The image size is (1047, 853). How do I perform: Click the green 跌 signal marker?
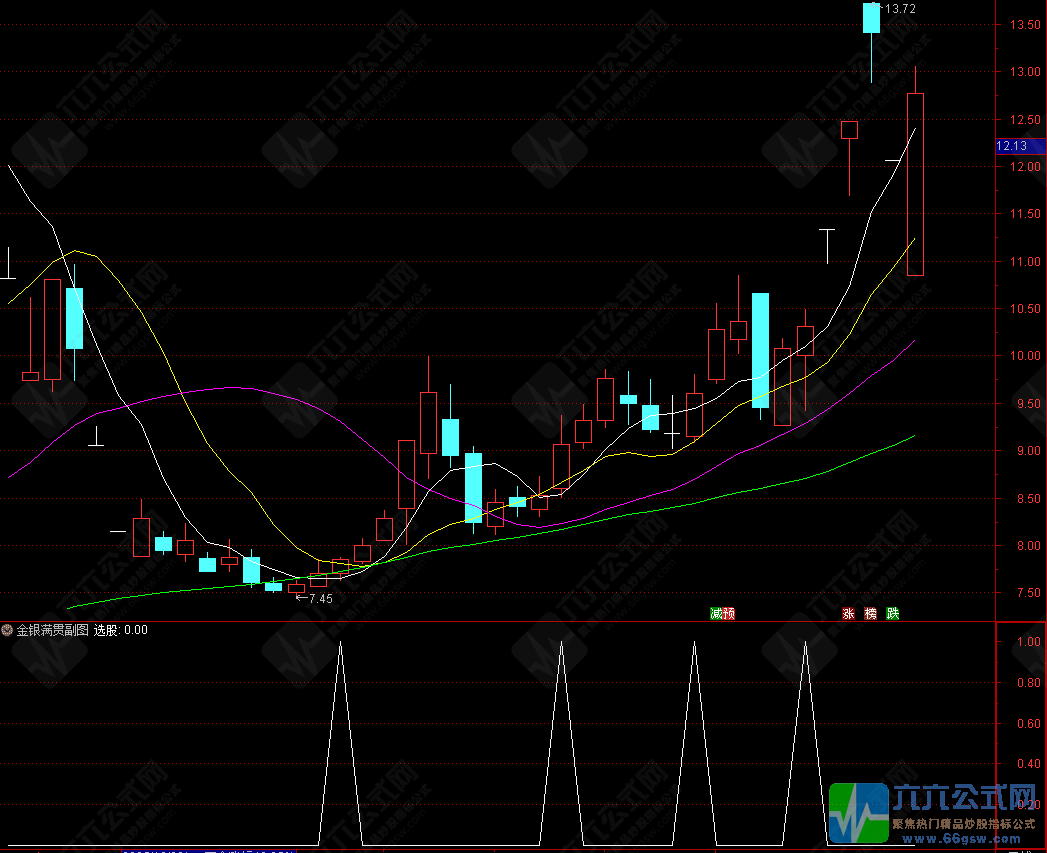click(x=893, y=613)
